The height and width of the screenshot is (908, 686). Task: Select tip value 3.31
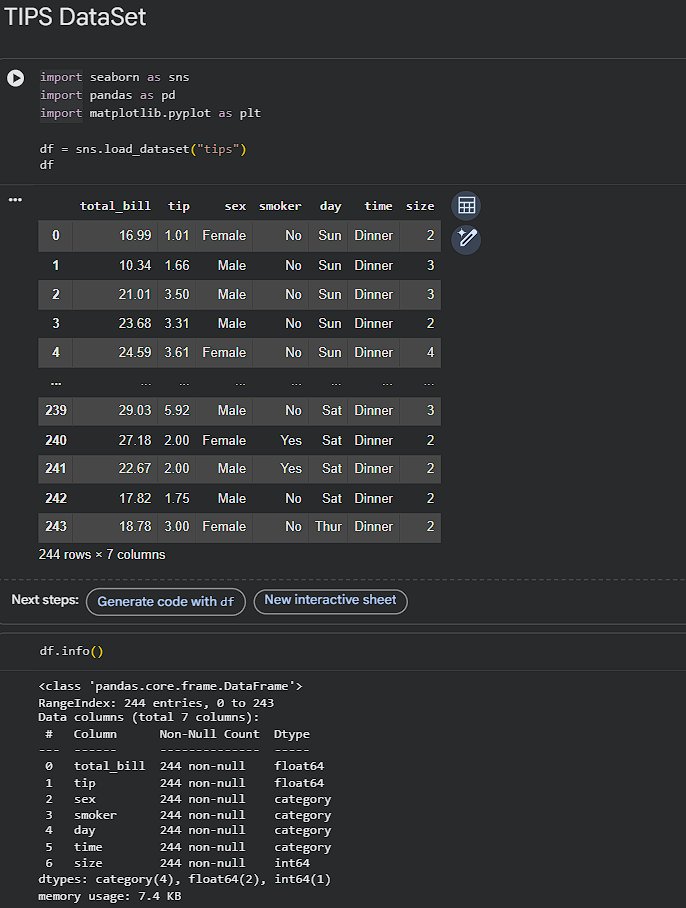(177, 324)
